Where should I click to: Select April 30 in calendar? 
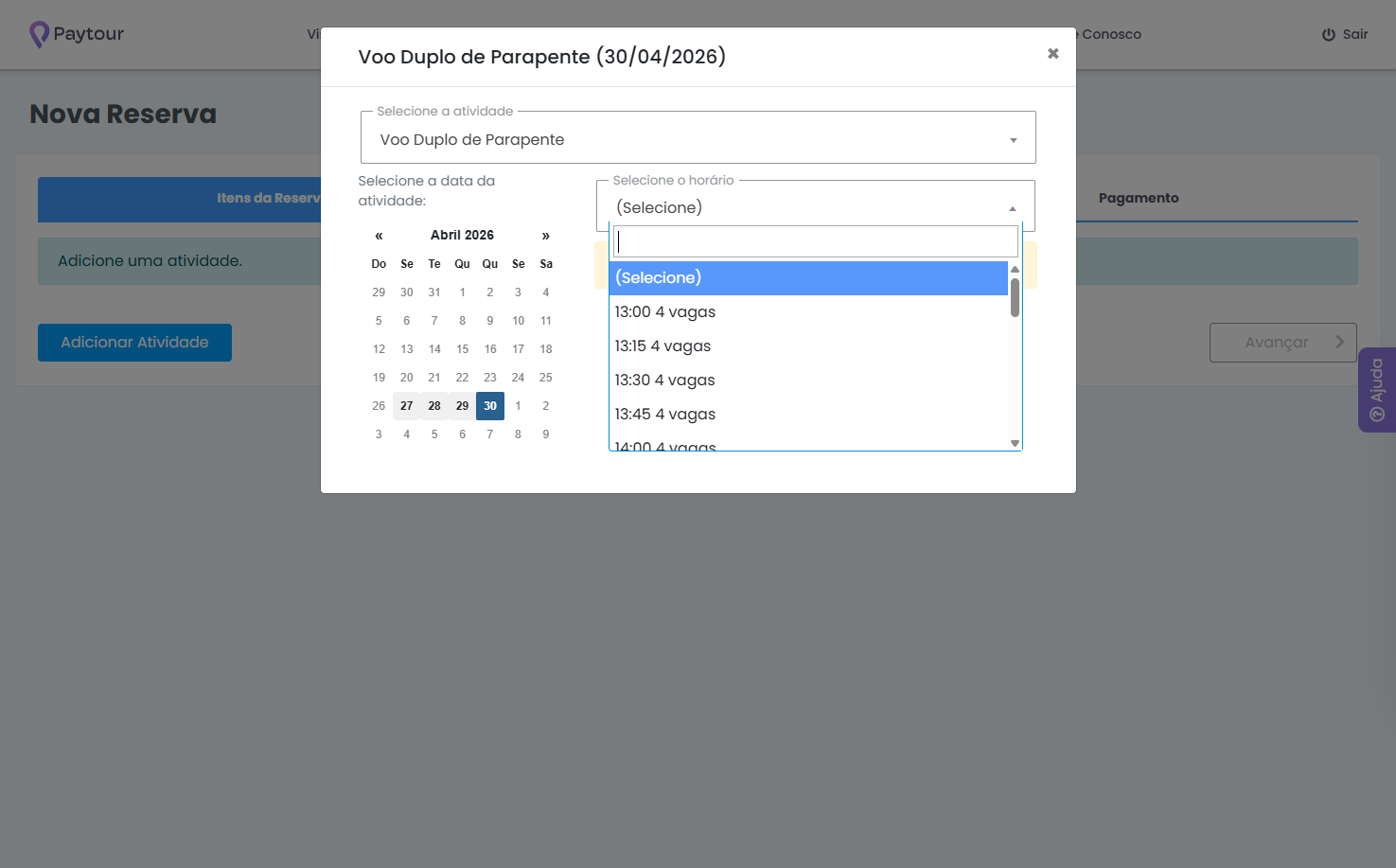pyautogui.click(x=490, y=406)
